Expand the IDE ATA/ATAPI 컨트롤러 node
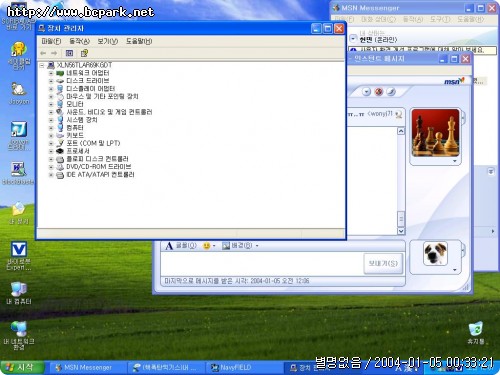 51,175
